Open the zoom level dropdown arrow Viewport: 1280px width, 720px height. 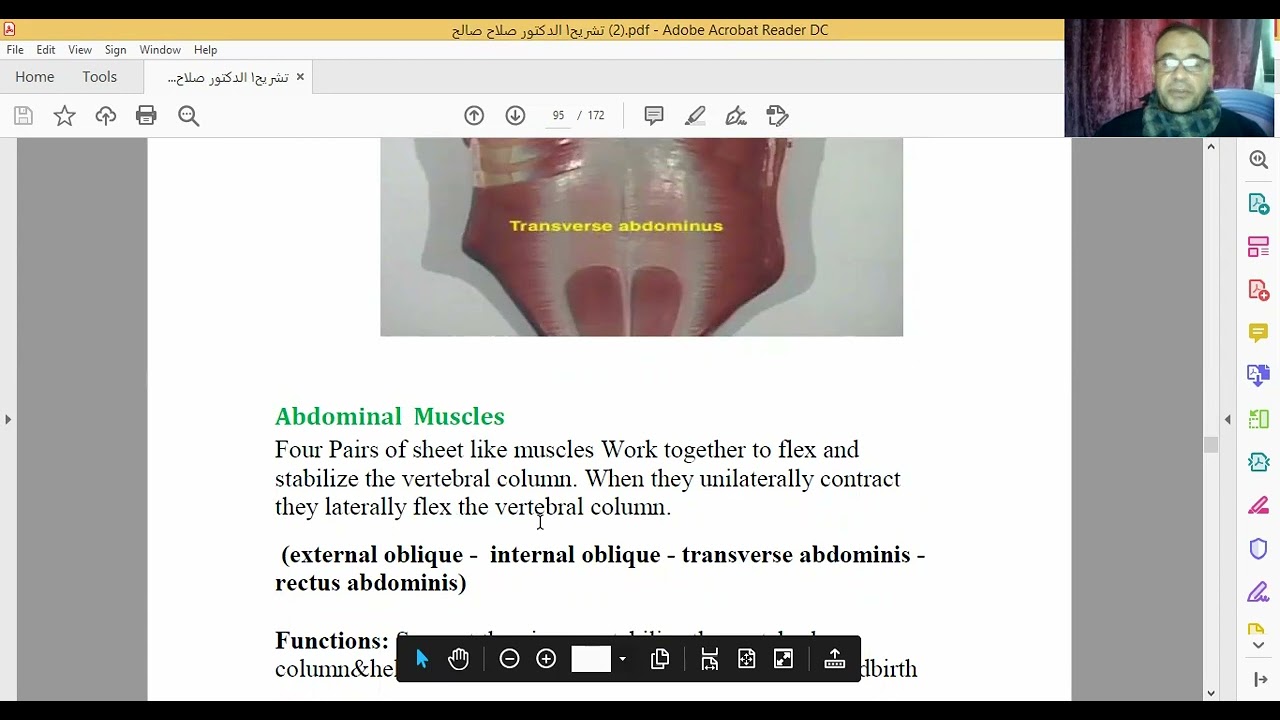622,659
